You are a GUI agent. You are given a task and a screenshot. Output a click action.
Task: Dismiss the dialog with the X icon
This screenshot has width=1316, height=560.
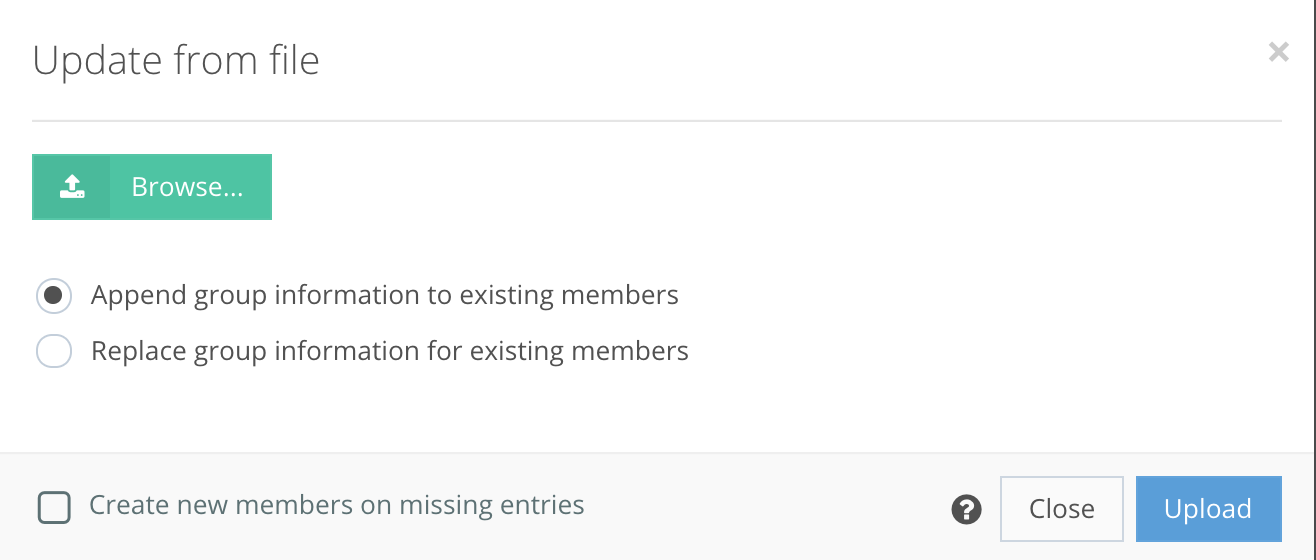[x=1278, y=52]
